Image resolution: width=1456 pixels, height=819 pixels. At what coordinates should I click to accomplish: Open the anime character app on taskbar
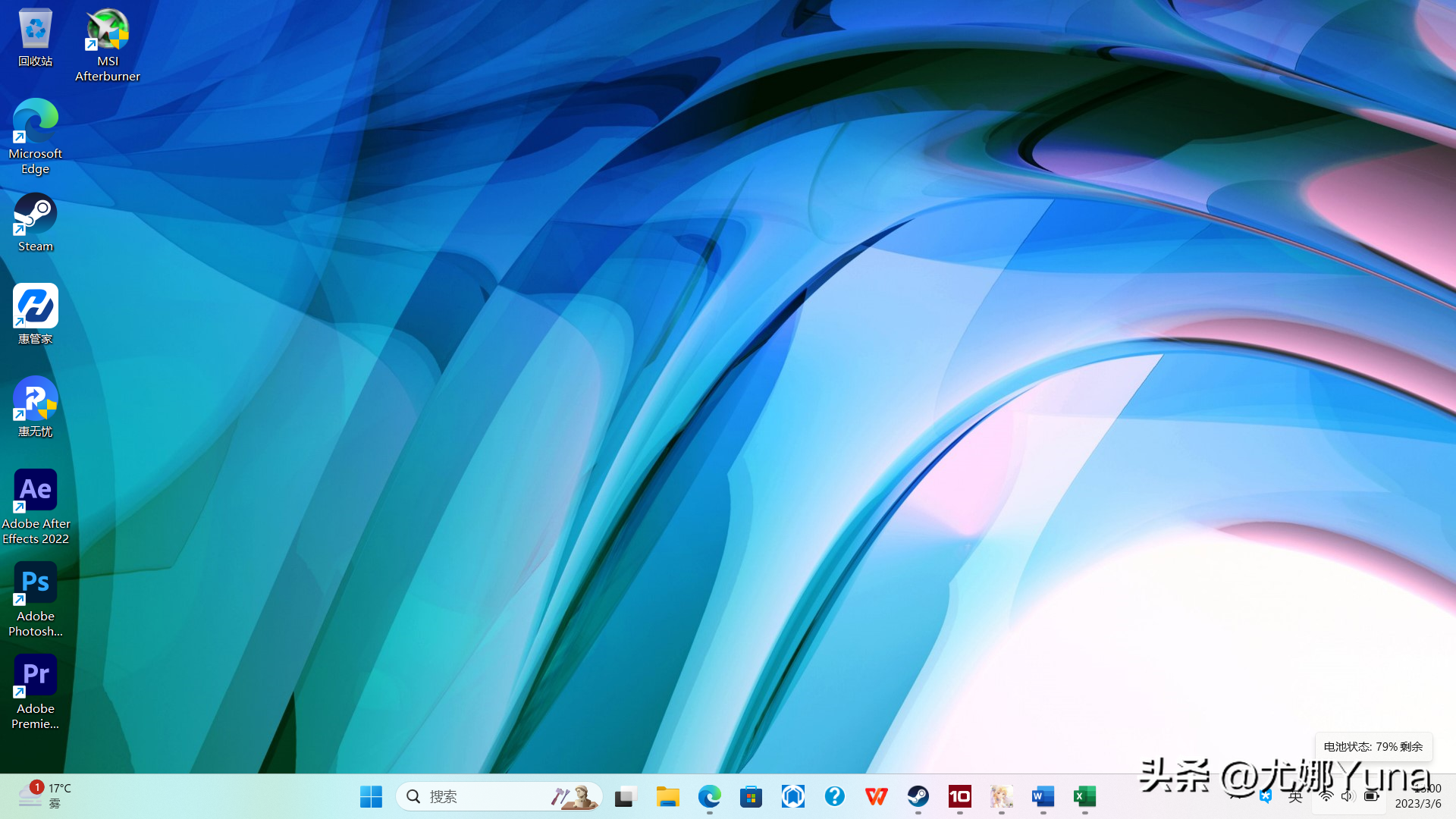[1001, 796]
